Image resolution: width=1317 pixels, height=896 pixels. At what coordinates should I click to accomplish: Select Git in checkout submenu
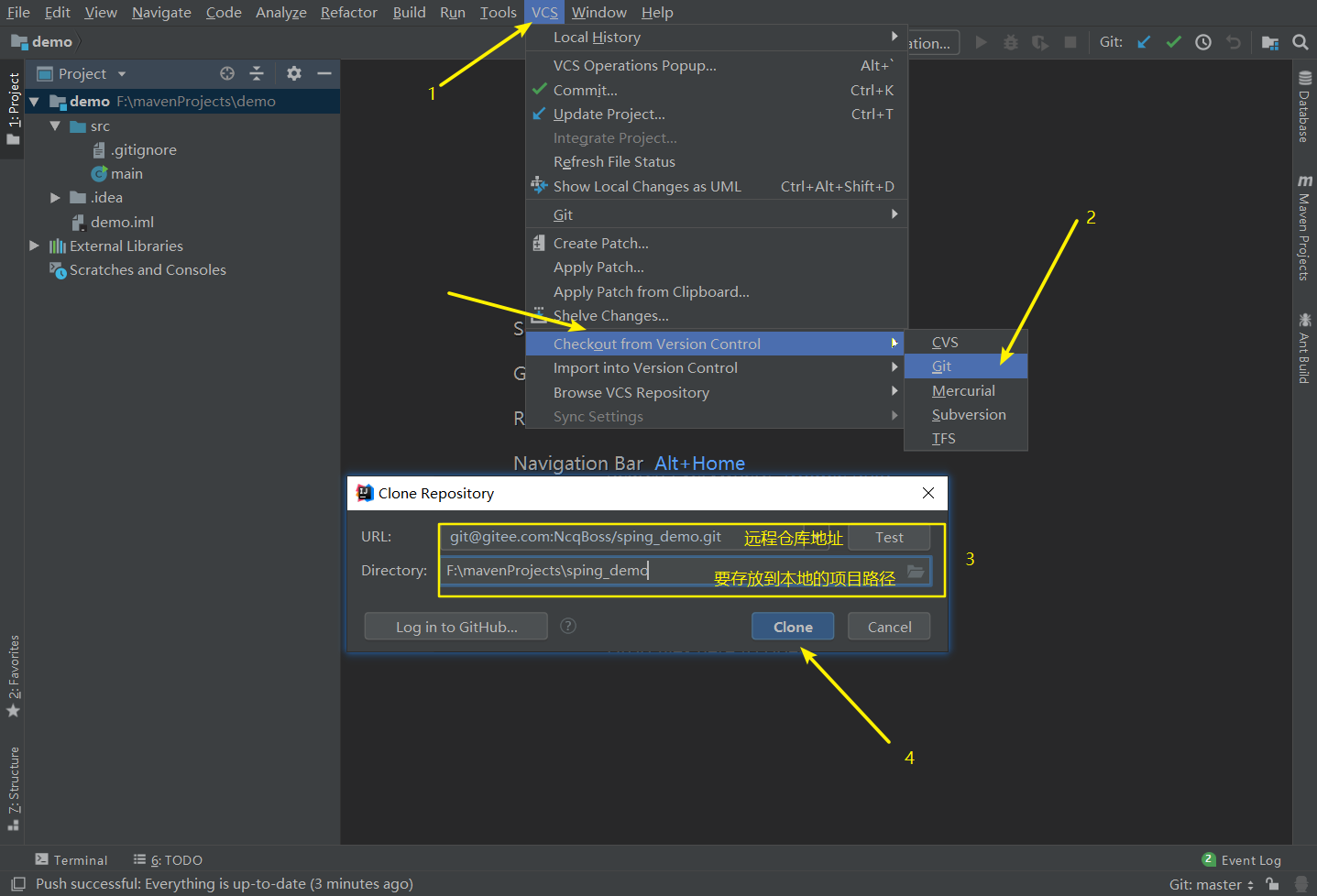(x=966, y=366)
